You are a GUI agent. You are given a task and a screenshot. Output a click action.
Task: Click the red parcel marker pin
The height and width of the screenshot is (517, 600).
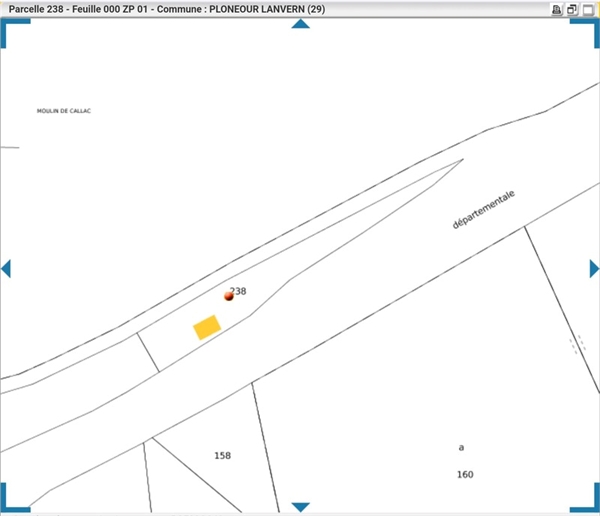click(229, 296)
